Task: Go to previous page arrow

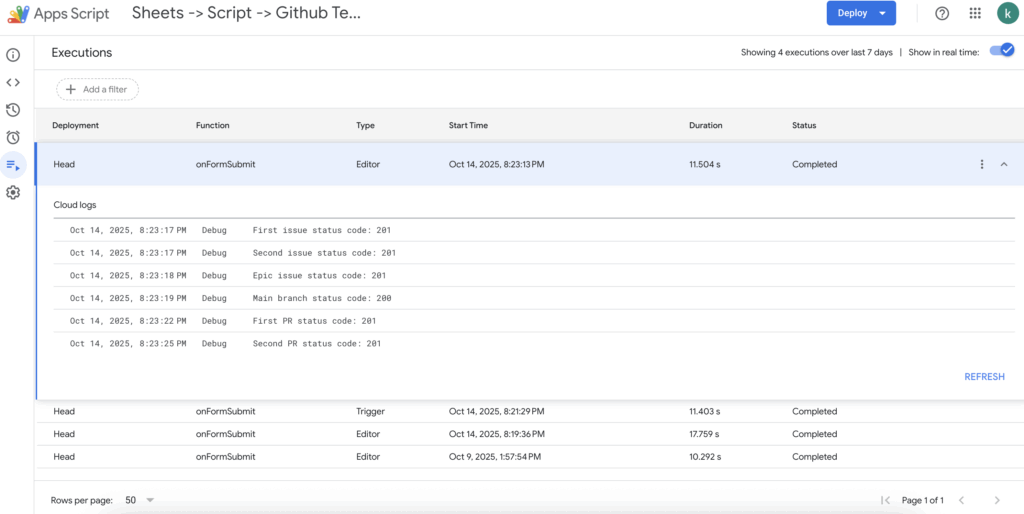Action: (961, 500)
